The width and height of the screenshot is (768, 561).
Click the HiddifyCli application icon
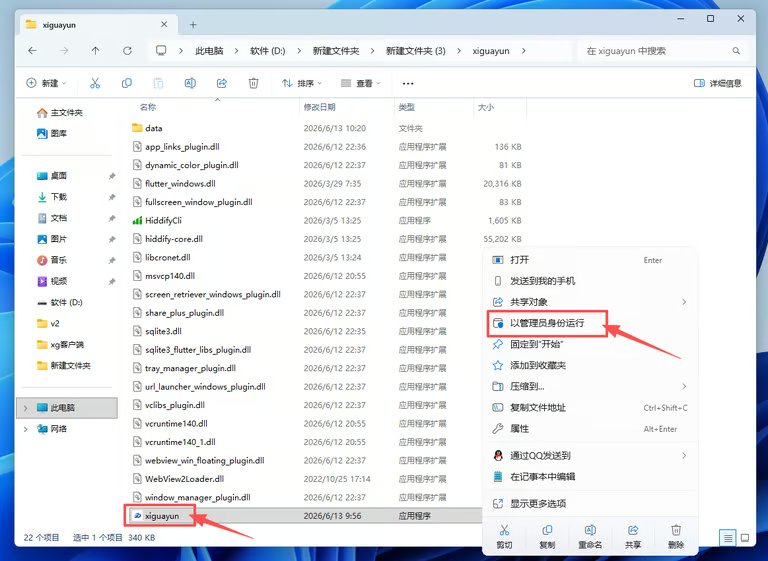[x=138, y=220]
